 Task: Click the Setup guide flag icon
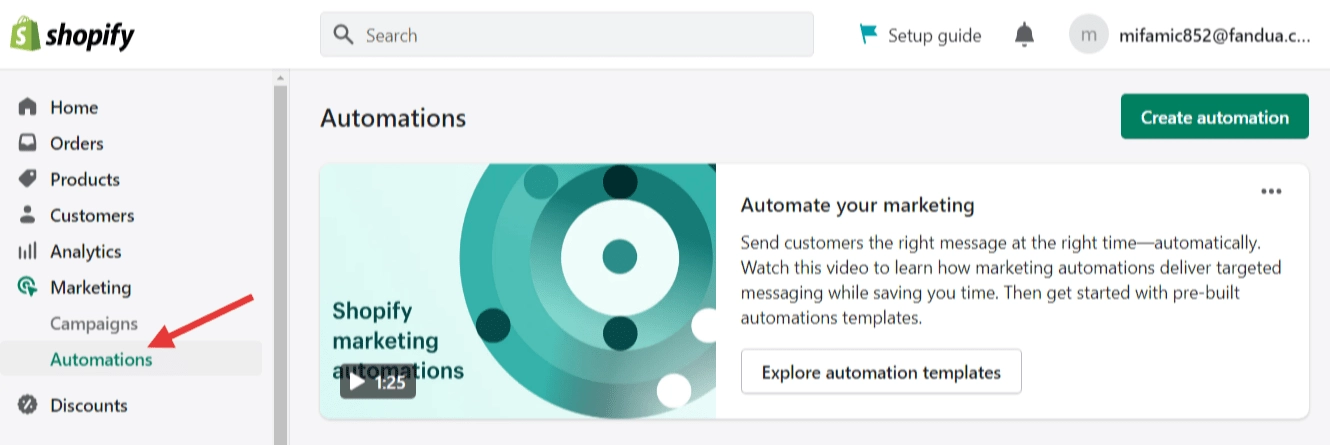(868, 35)
